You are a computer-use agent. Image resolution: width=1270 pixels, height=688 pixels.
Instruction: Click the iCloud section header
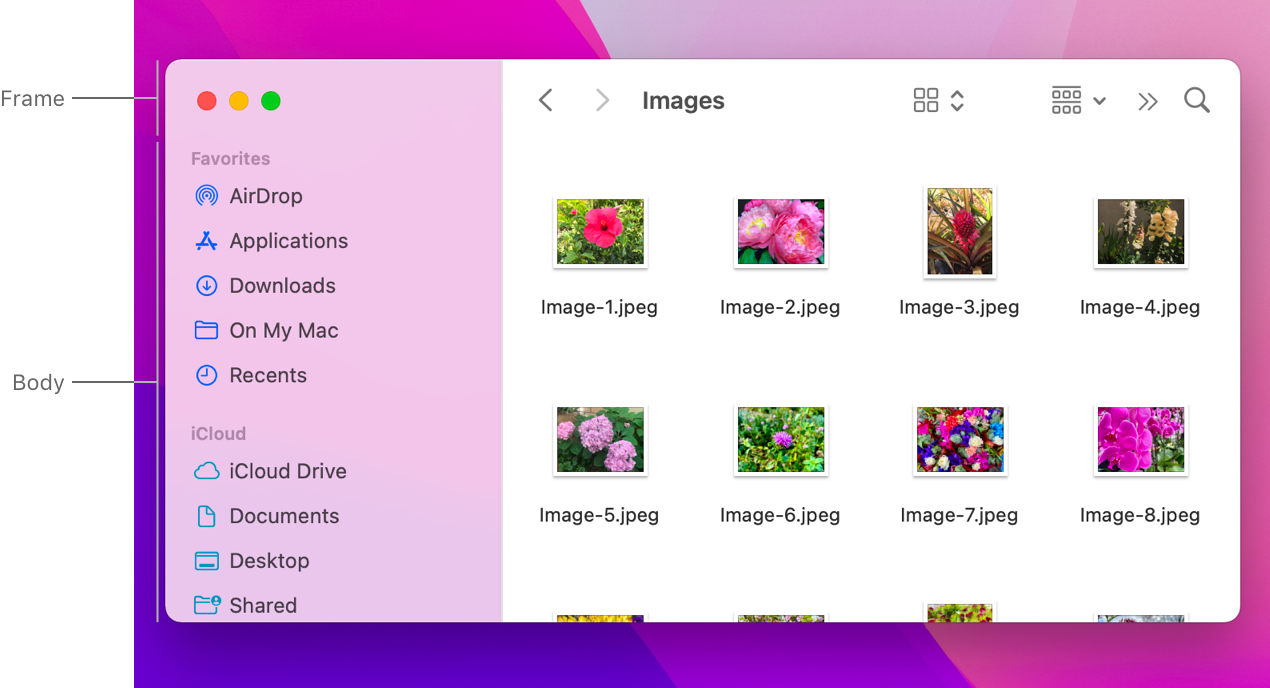219,434
